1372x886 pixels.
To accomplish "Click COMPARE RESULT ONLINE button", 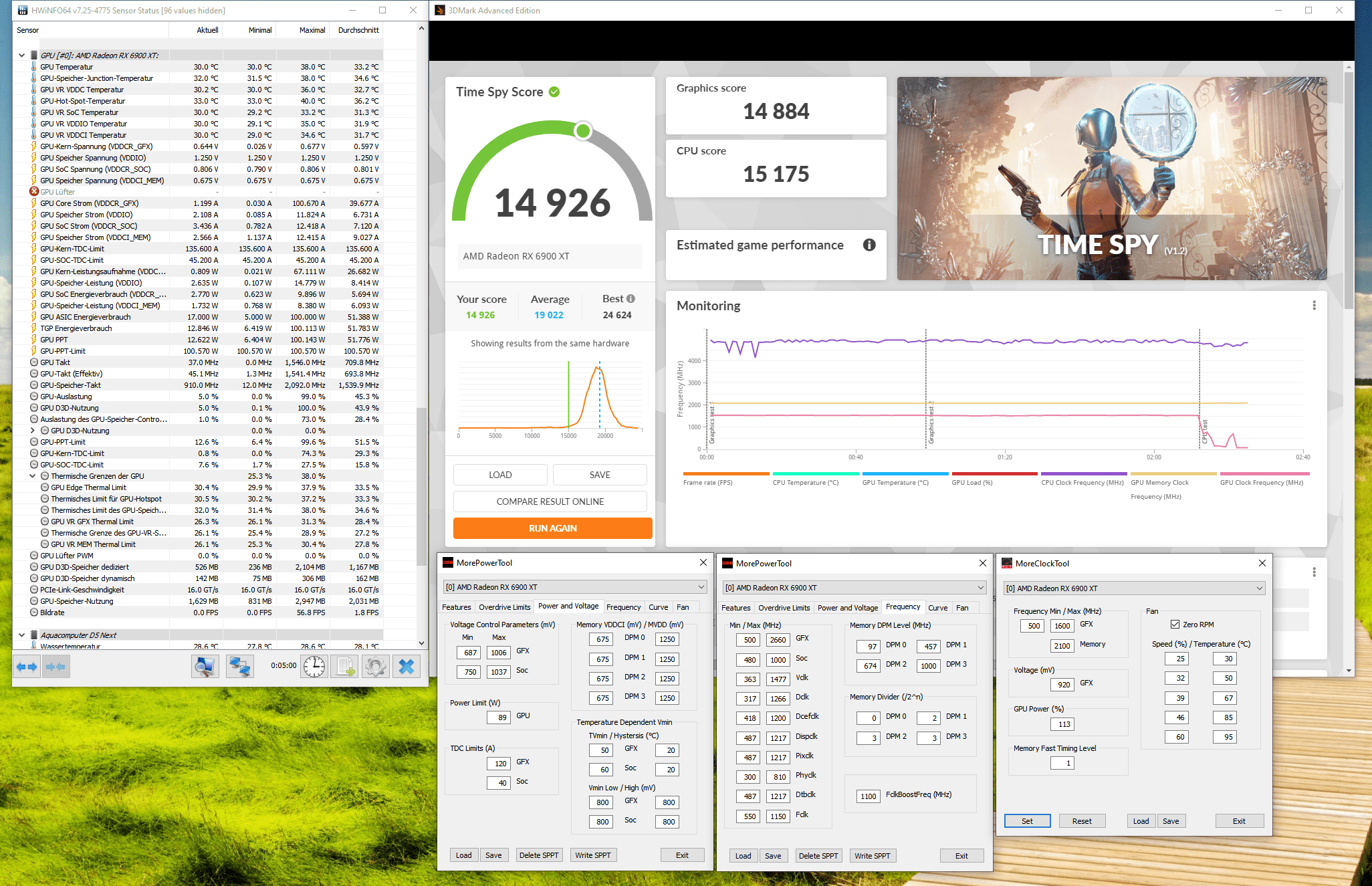I will point(550,502).
